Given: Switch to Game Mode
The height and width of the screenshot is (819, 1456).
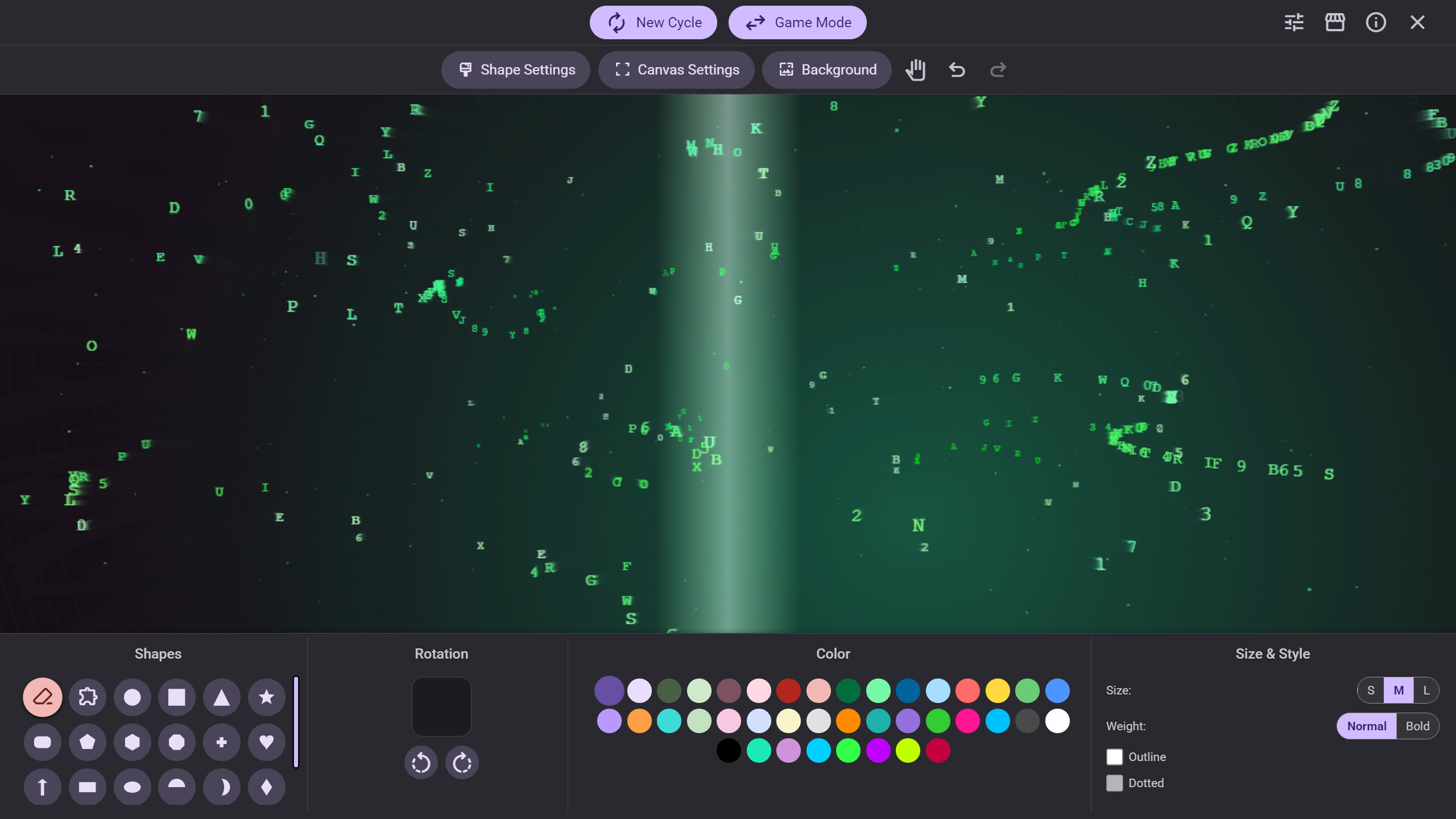Looking at the screenshot, I should coord(797,22).
